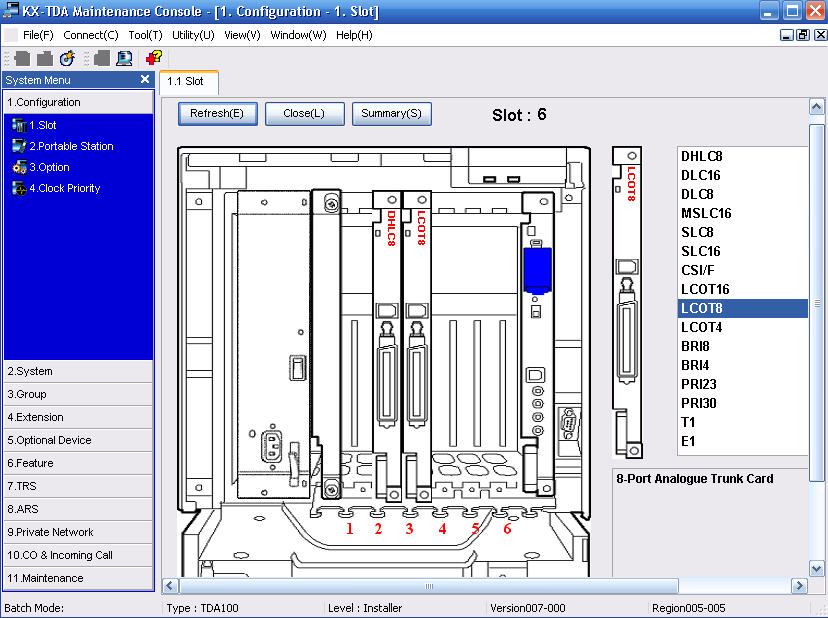The image size is (828, 618).
Task: Expand the 7.TRS section
Action: pos(79,486)
